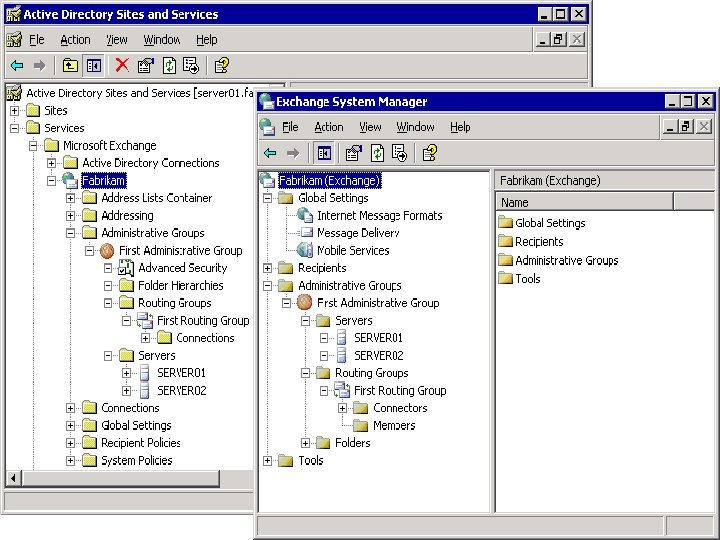Select SERVER02 in Active Directory tree

(x=181, y=391)
